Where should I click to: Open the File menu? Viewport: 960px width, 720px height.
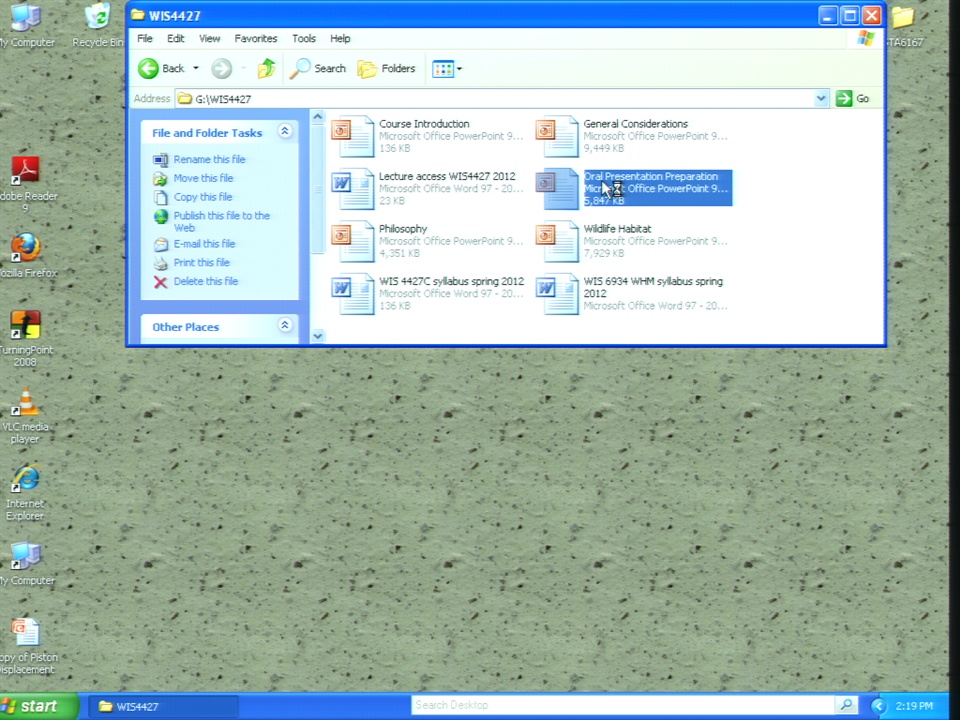145,39
